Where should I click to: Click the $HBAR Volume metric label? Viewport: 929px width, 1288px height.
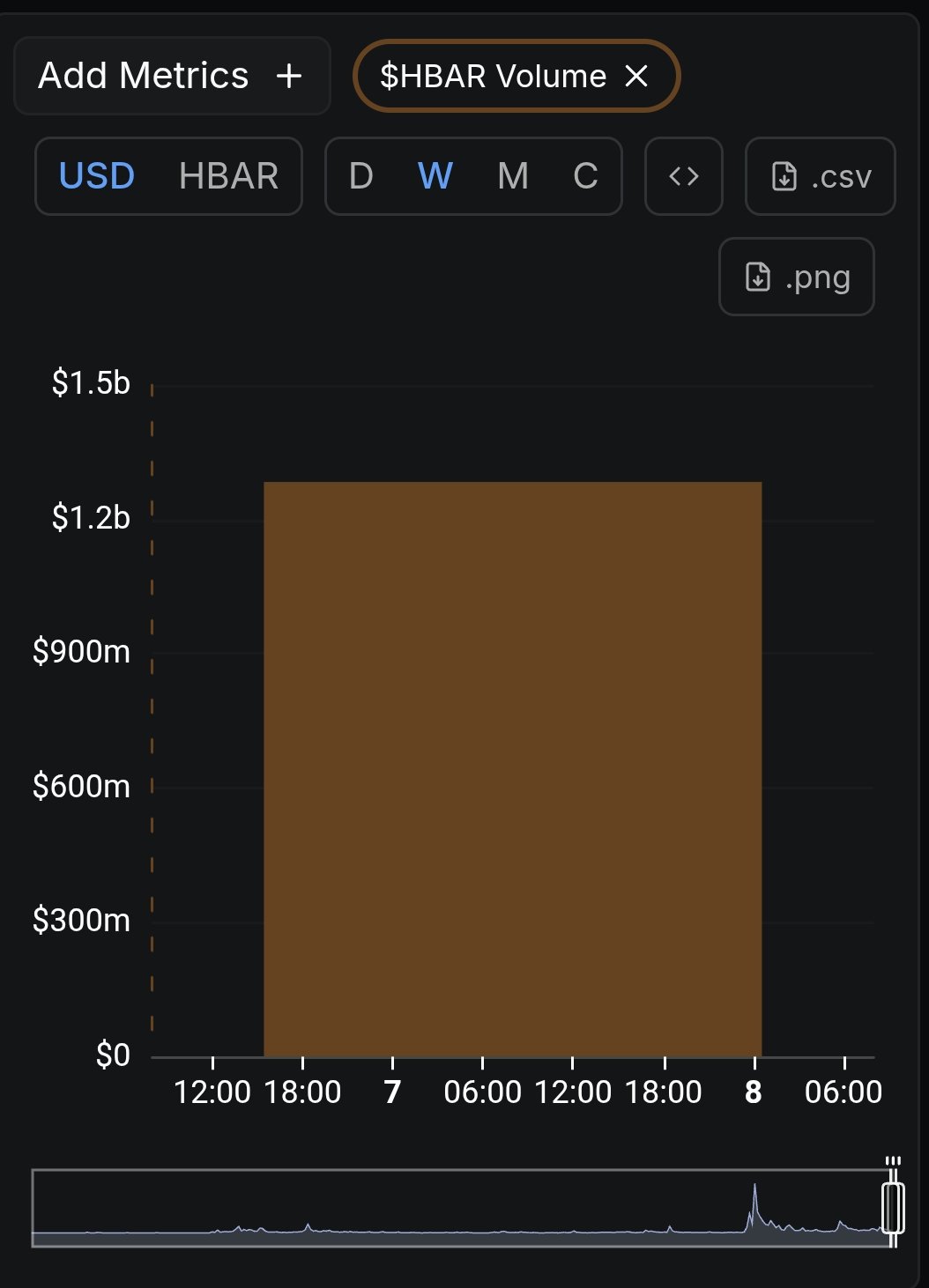493,77
